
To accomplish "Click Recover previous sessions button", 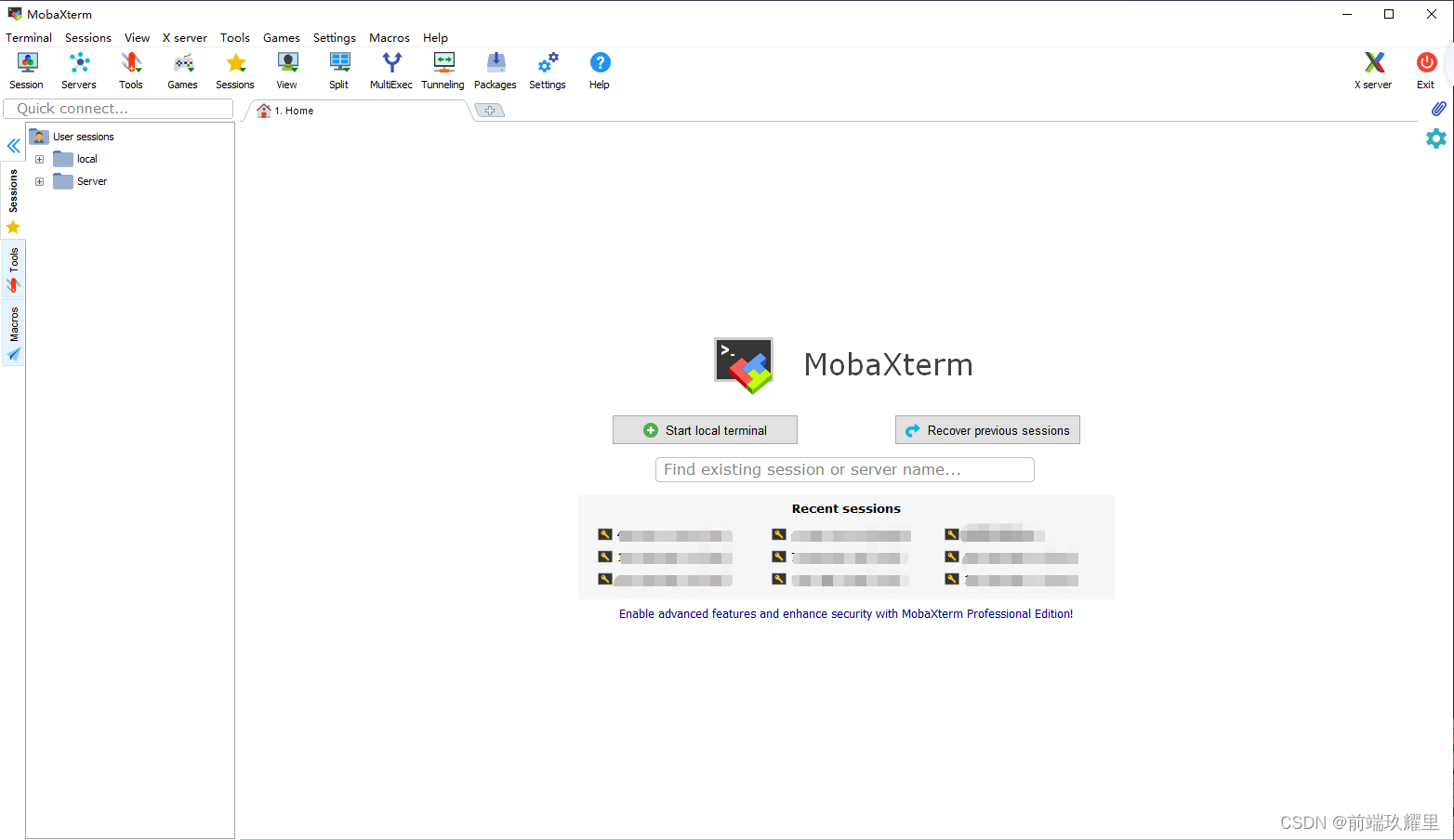I will click(x=987, y=430).
